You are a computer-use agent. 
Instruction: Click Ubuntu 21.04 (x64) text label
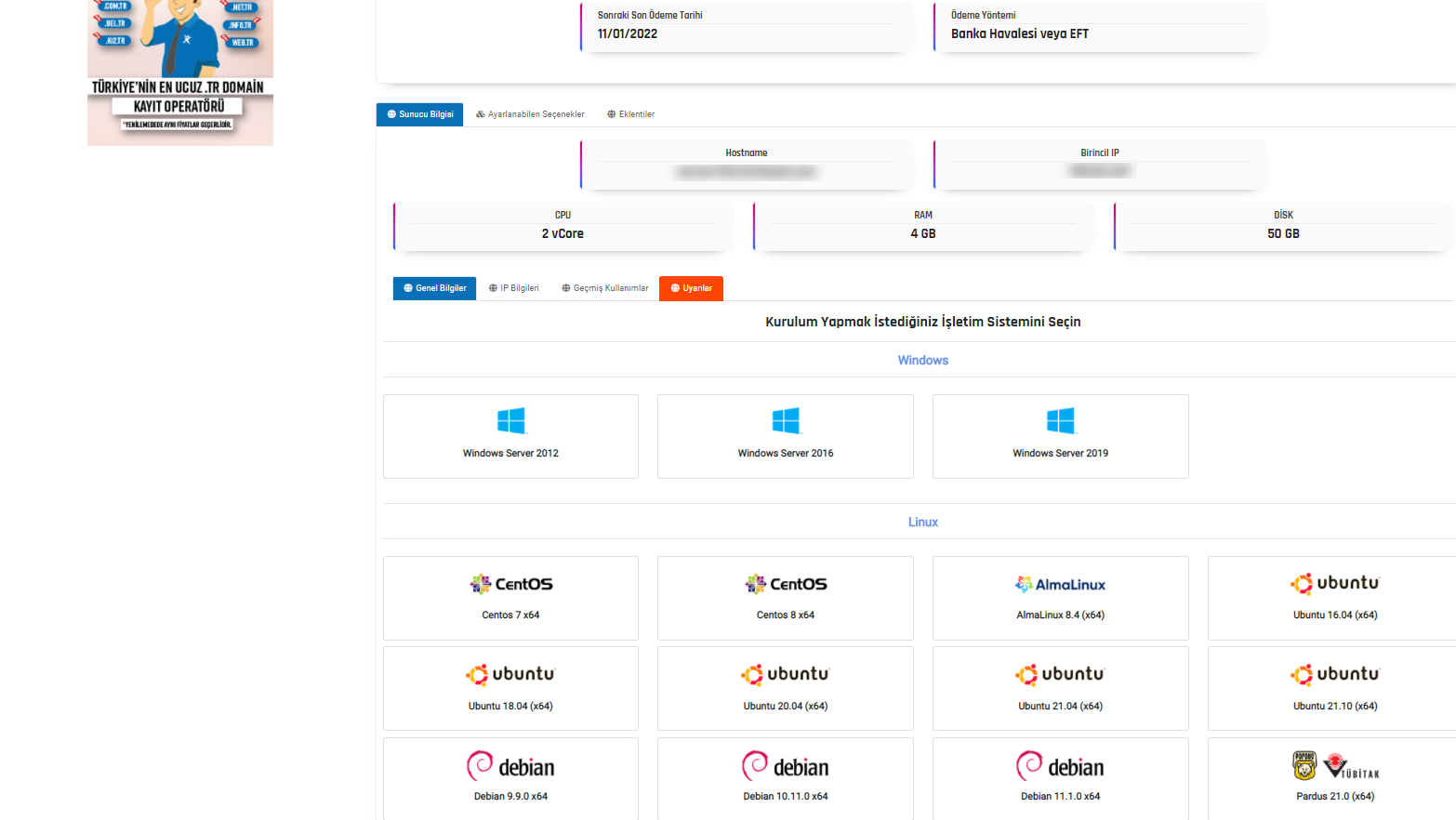coord(1060,707)
